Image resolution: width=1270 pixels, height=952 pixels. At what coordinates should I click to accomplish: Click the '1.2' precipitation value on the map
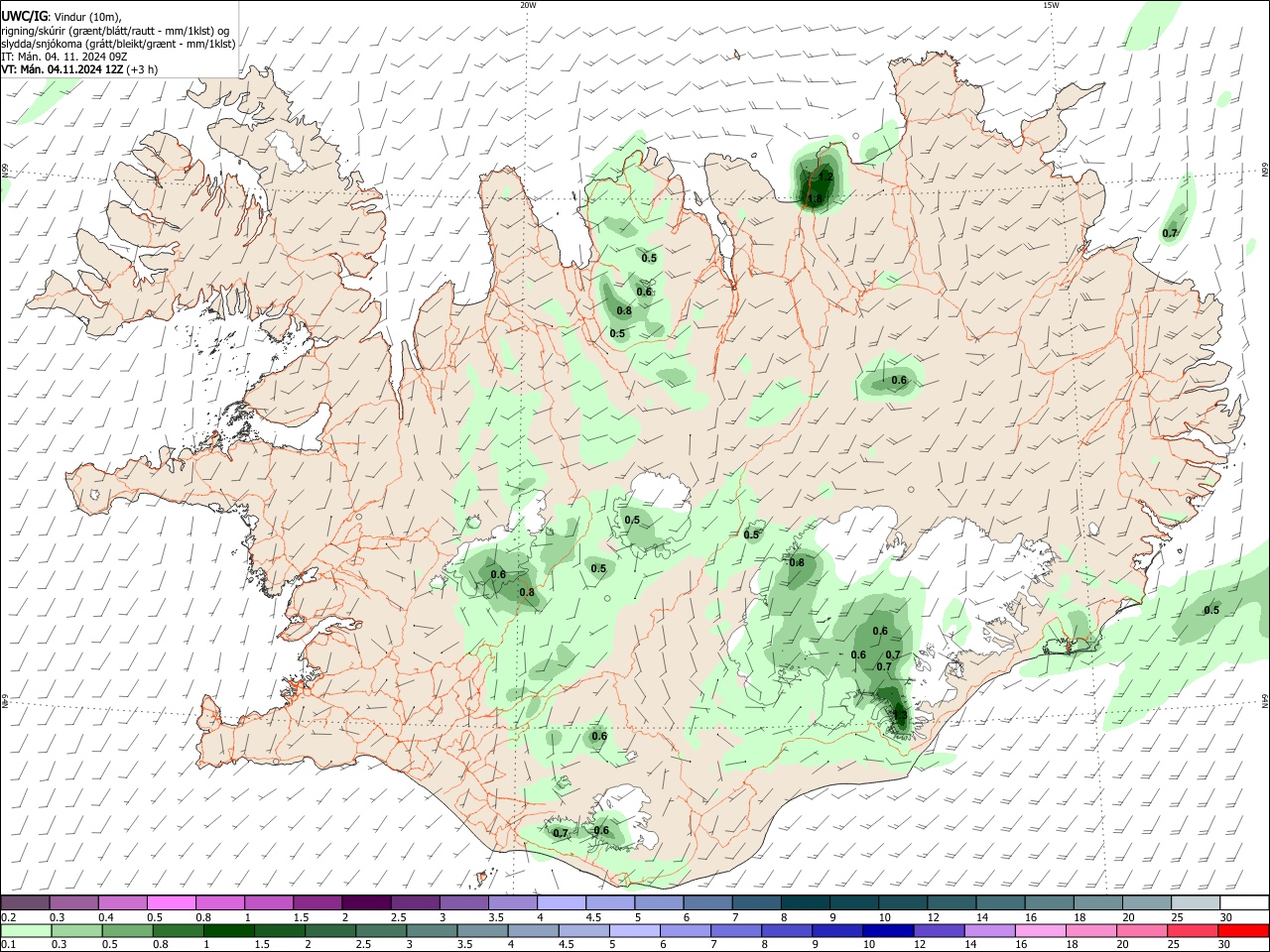(825, 177)
